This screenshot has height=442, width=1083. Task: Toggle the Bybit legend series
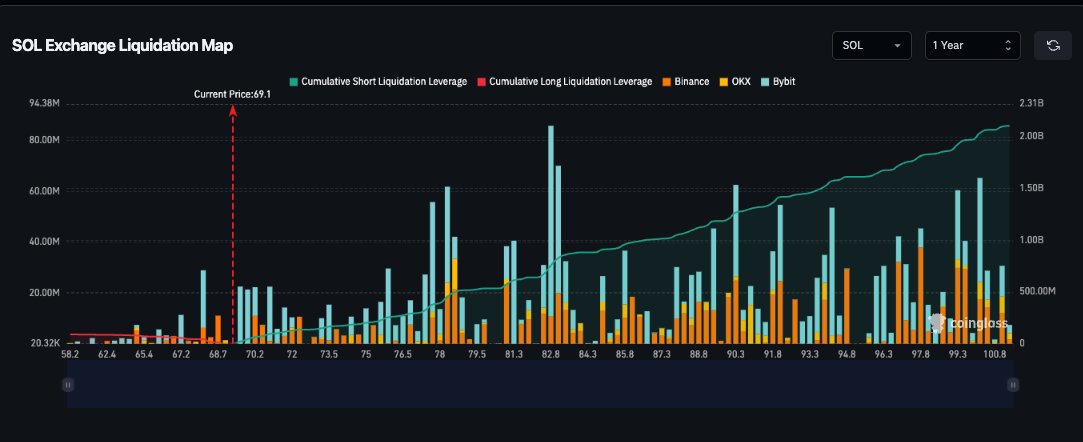[x=777, y=81]
